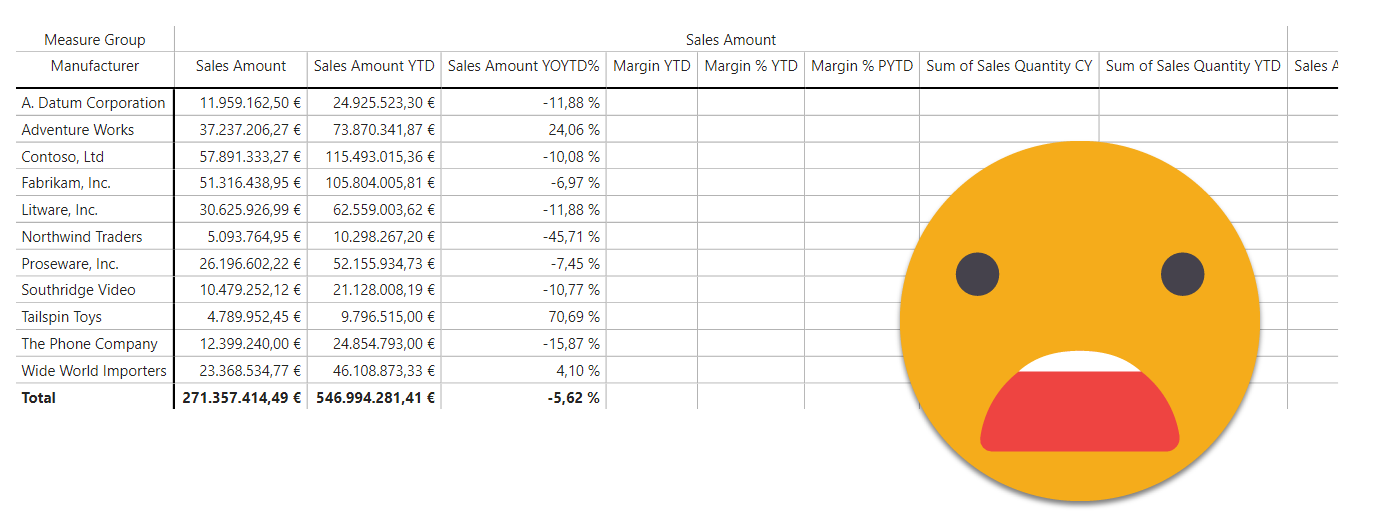Sort by the Sales Amount YTD column header

coord(374,66)
